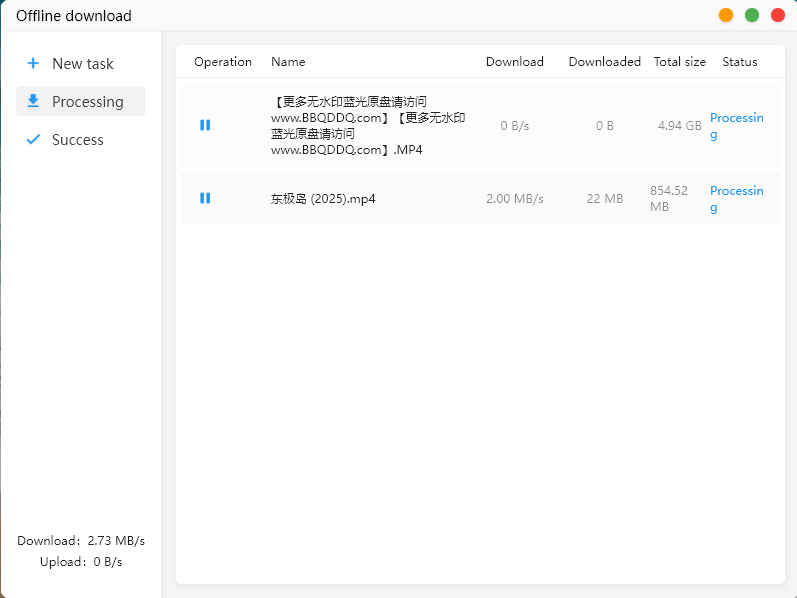Image resolution: width=797 pixels, height=598 pixels.
Task: Open the New task menu item
Action: tap(81, 63)
